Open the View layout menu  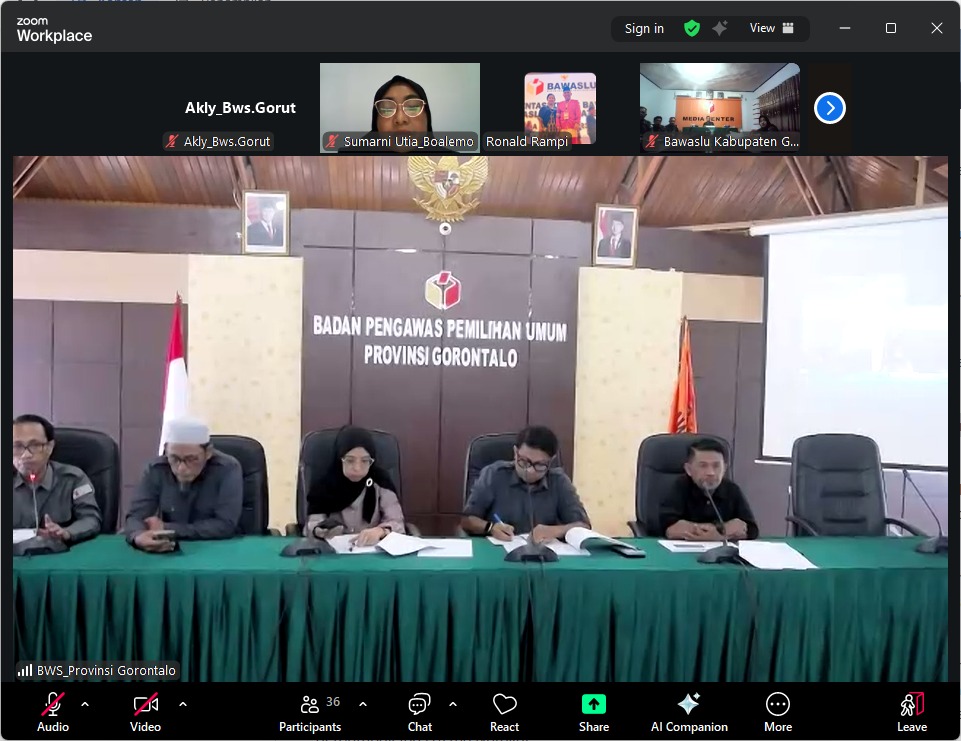768,28
